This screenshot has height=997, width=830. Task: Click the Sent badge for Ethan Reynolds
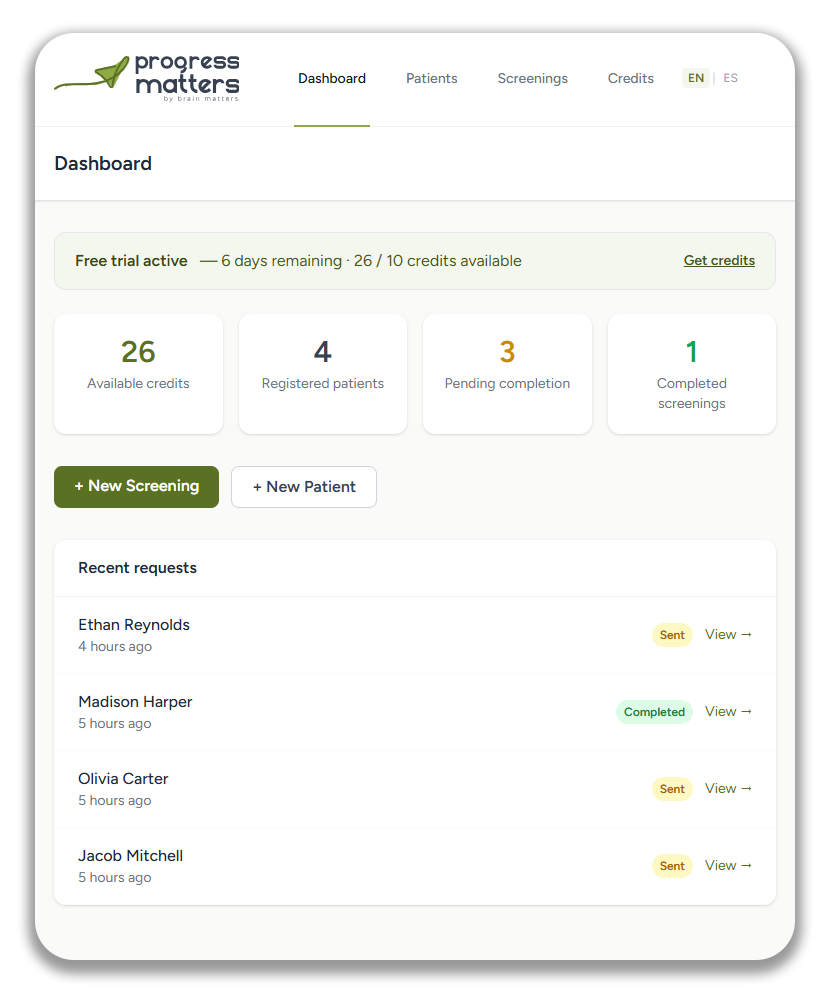672,635
